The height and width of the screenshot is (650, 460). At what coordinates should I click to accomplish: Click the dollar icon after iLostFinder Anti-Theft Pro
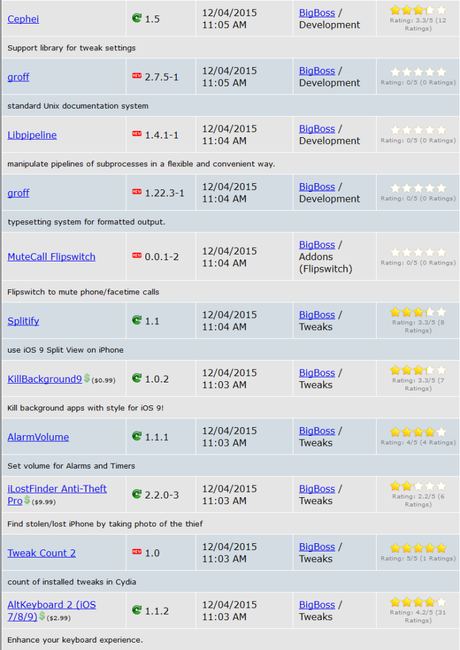click(x=27, y=500)
